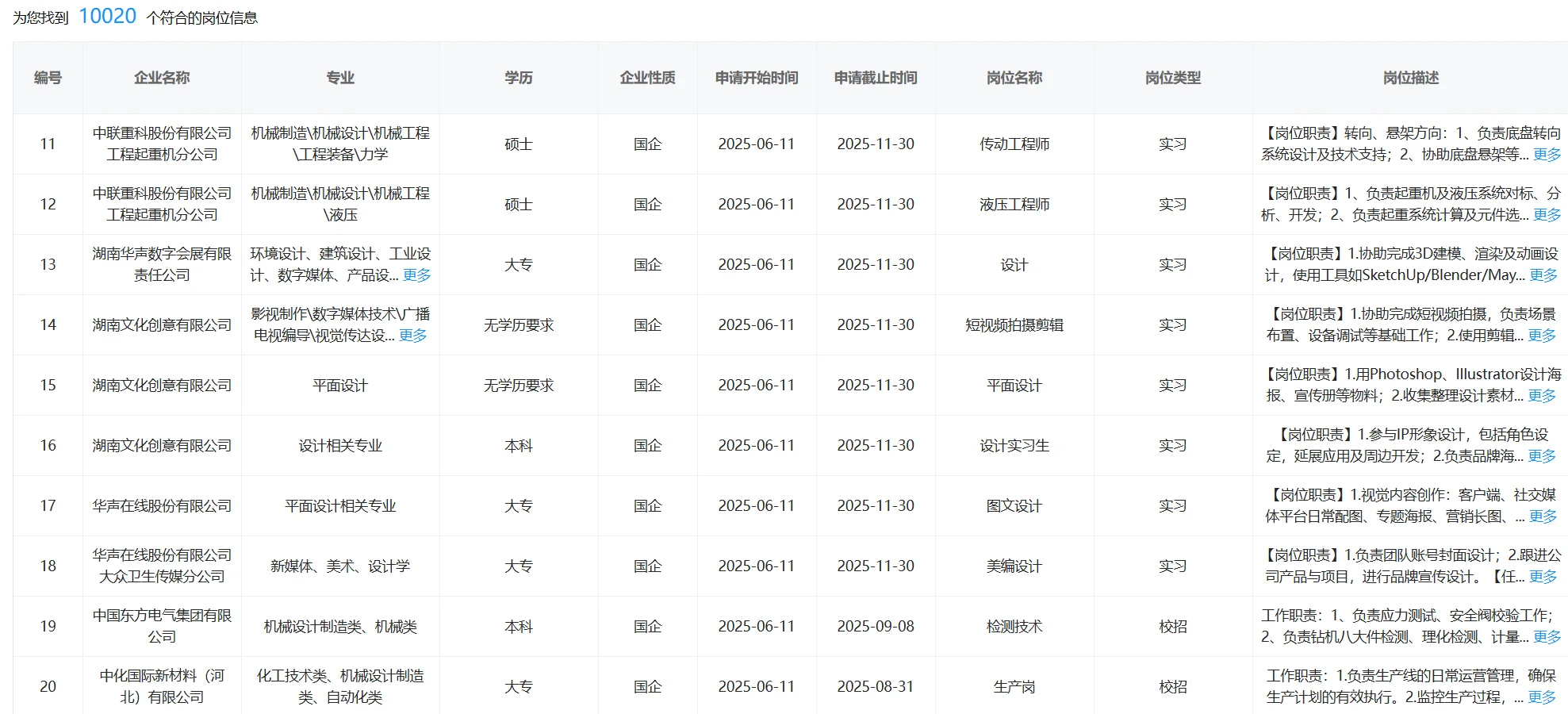Show full major list for 湖南华声数字会展 row
The image size is (1568, 714).
pyautogui.click(x=416, y=276)
